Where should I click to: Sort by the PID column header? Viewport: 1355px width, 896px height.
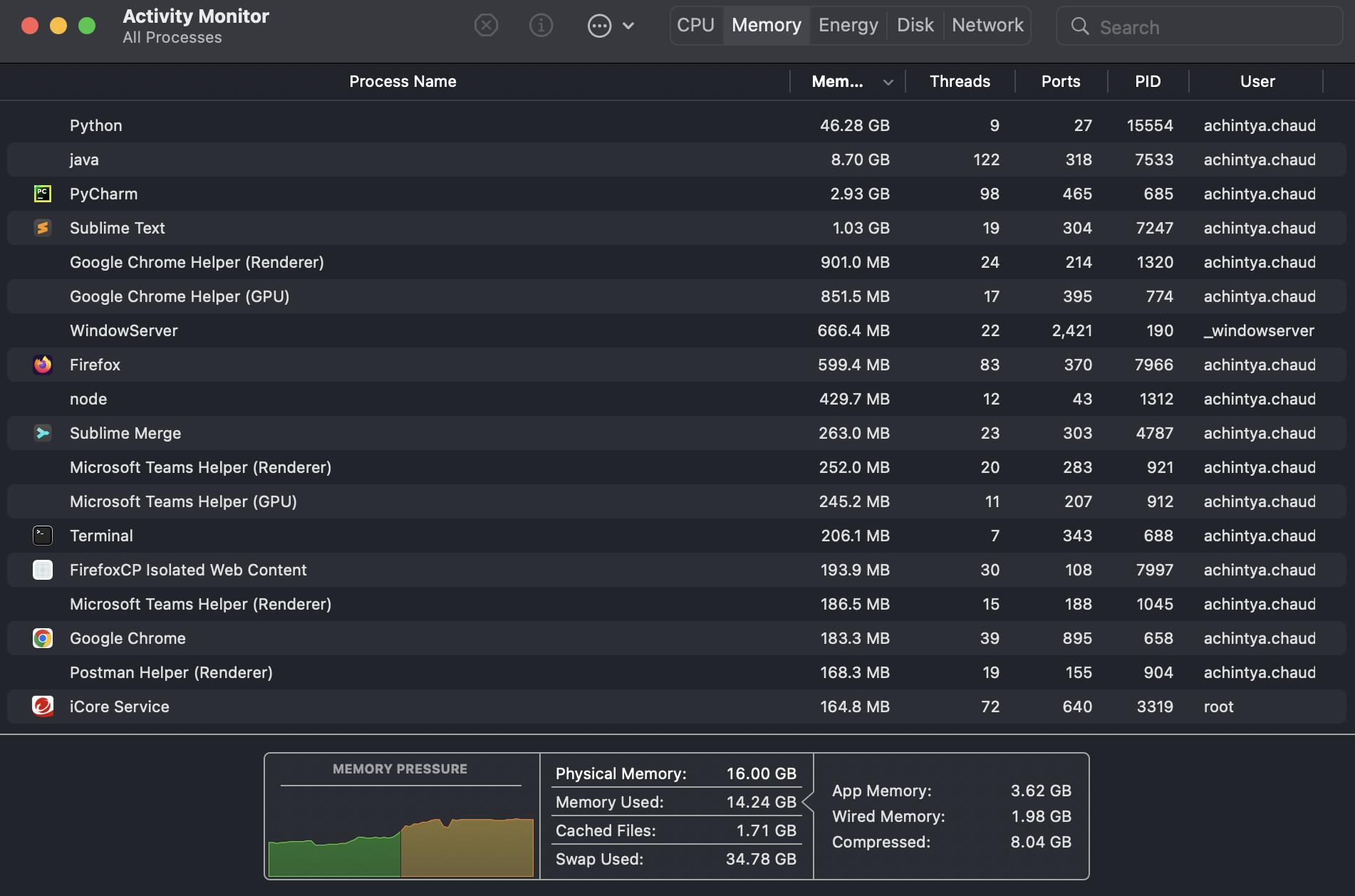(1148, 81)
